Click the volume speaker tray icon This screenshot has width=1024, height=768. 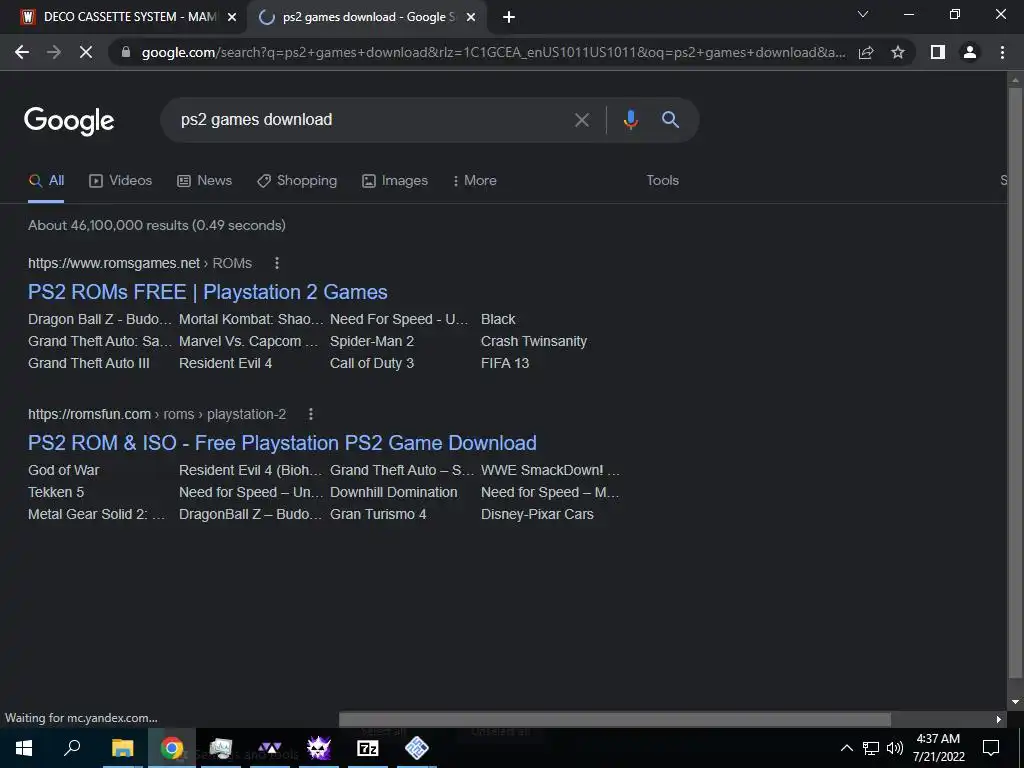pyautogui.click(x=895, y=748)
